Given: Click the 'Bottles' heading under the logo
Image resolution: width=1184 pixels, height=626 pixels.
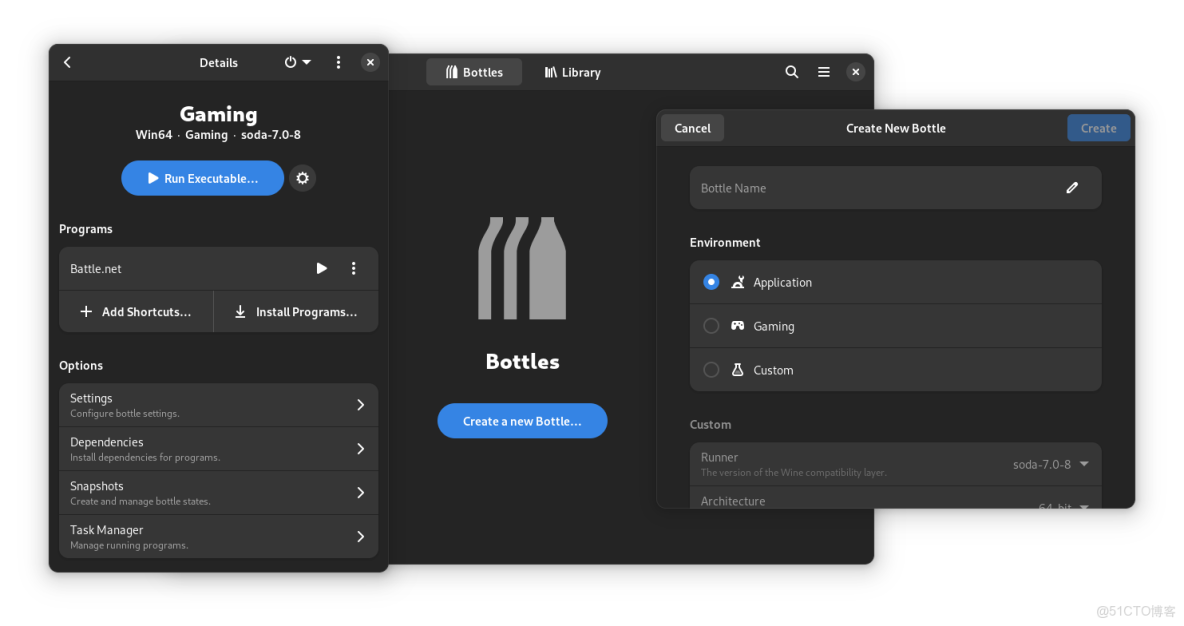Looking at the screenshot, I should pos(523,362).
